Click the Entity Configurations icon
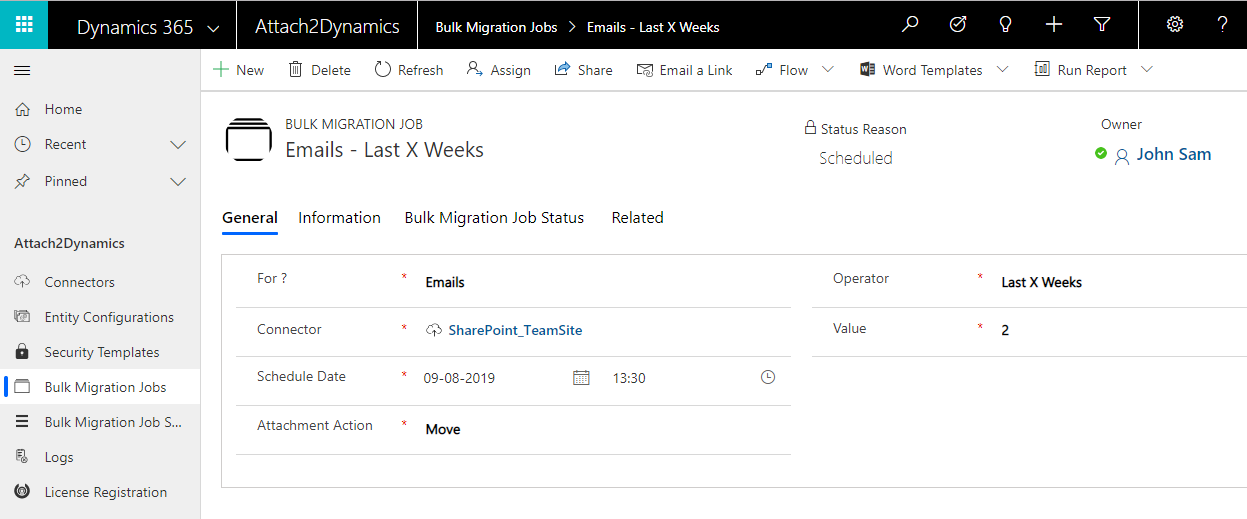1247x519 pixels. (x=22, y=317)
